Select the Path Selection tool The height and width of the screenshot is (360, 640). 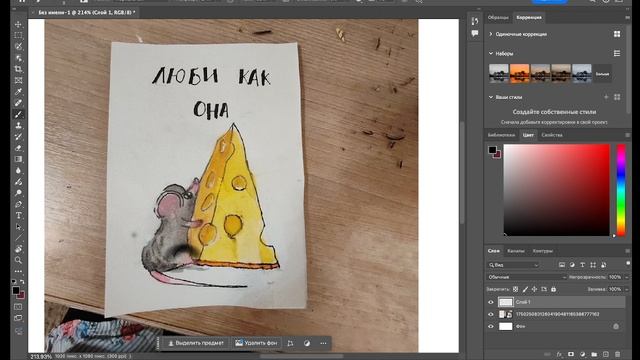(18, 227)
